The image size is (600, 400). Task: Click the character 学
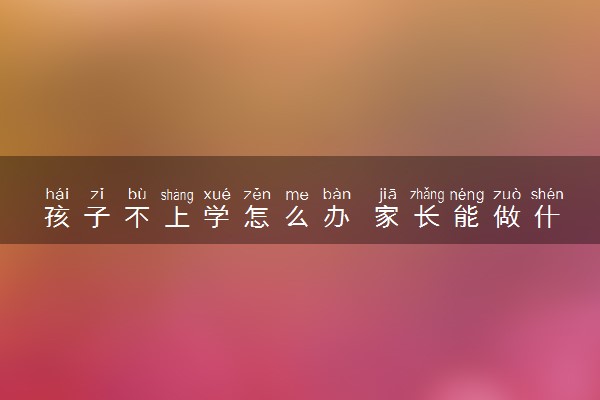[217, 217]
